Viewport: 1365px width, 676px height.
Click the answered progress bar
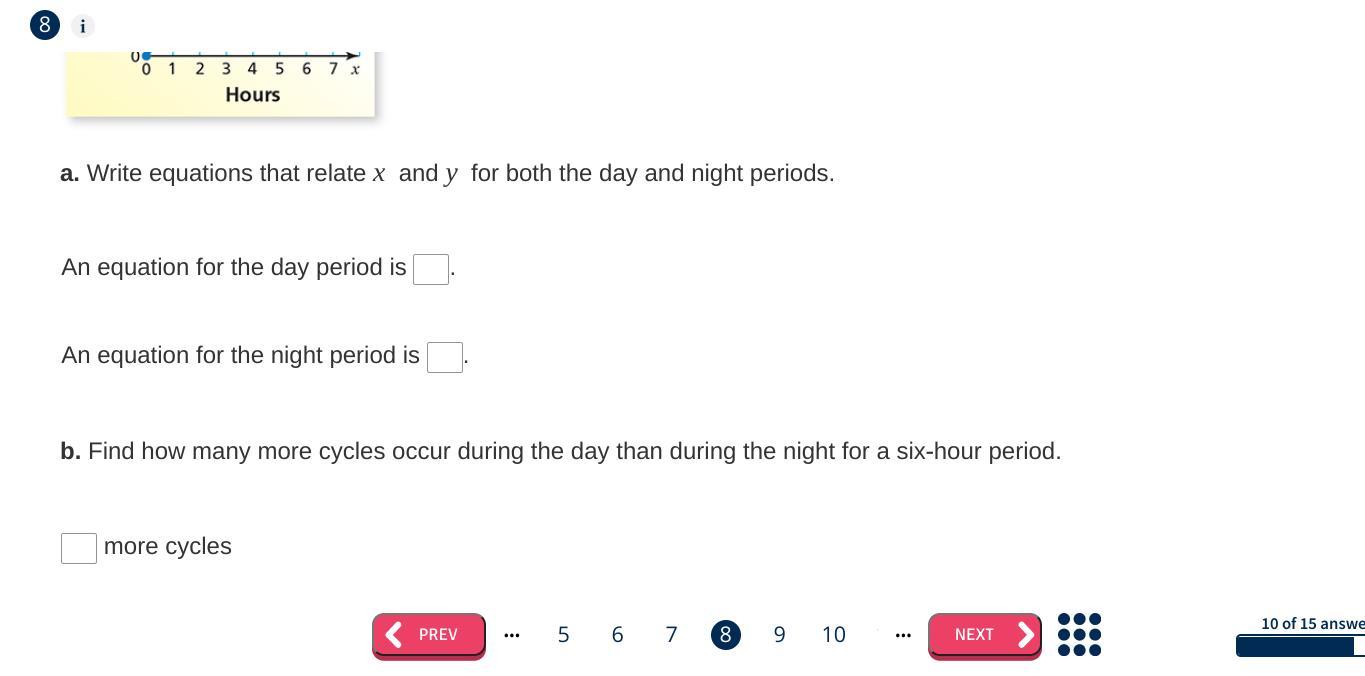[1300, 646]
